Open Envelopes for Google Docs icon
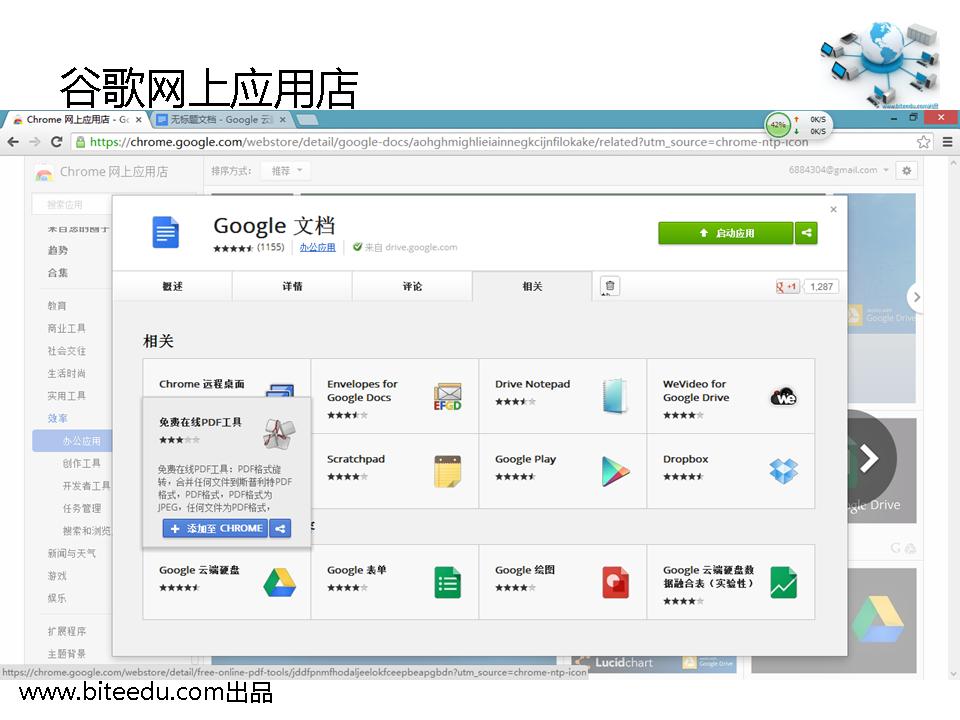Screen dimensions: 960x720 [448, 397]
